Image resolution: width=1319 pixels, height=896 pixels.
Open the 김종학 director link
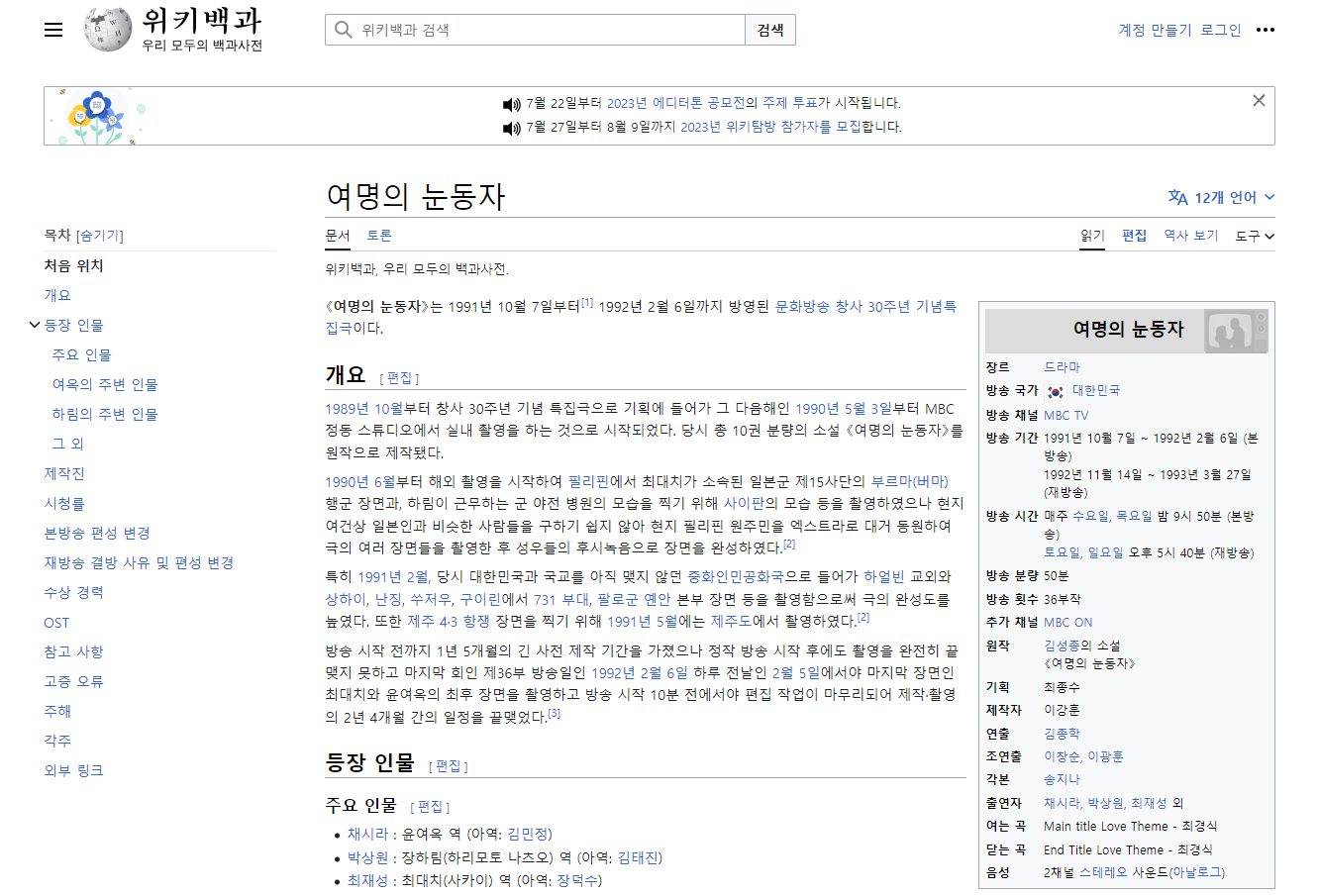tap(1062, 734)
